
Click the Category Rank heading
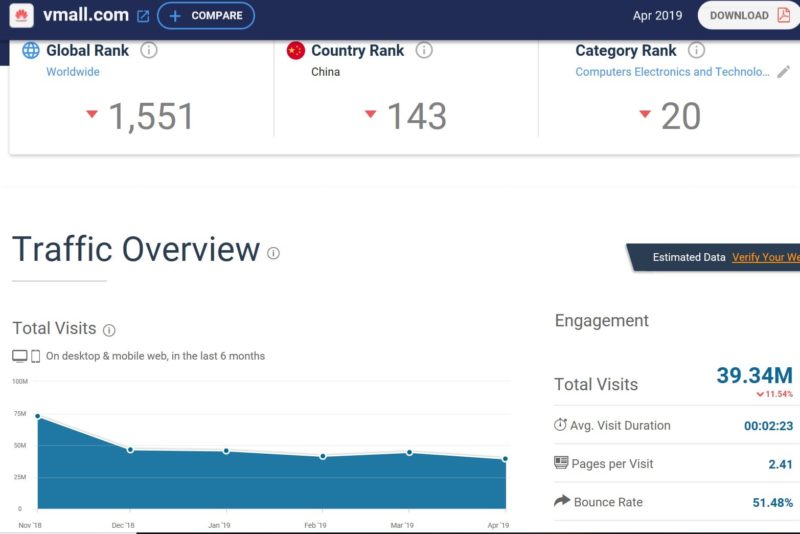coord(626,50)
